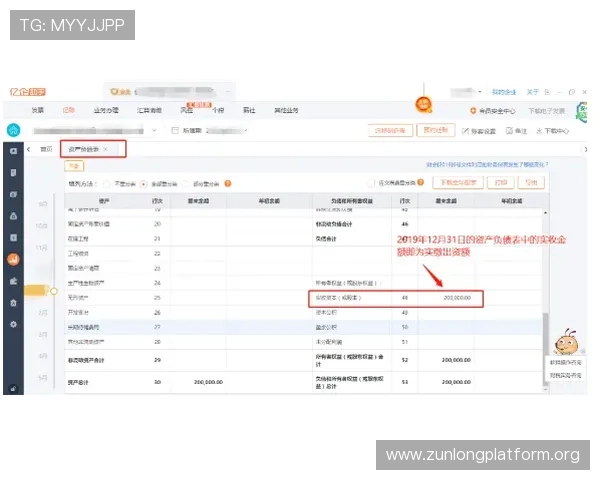Viewport: 600px width, 480px height.
Task: Click the crown member icon in title bar
Action: (x=114, y=91)
